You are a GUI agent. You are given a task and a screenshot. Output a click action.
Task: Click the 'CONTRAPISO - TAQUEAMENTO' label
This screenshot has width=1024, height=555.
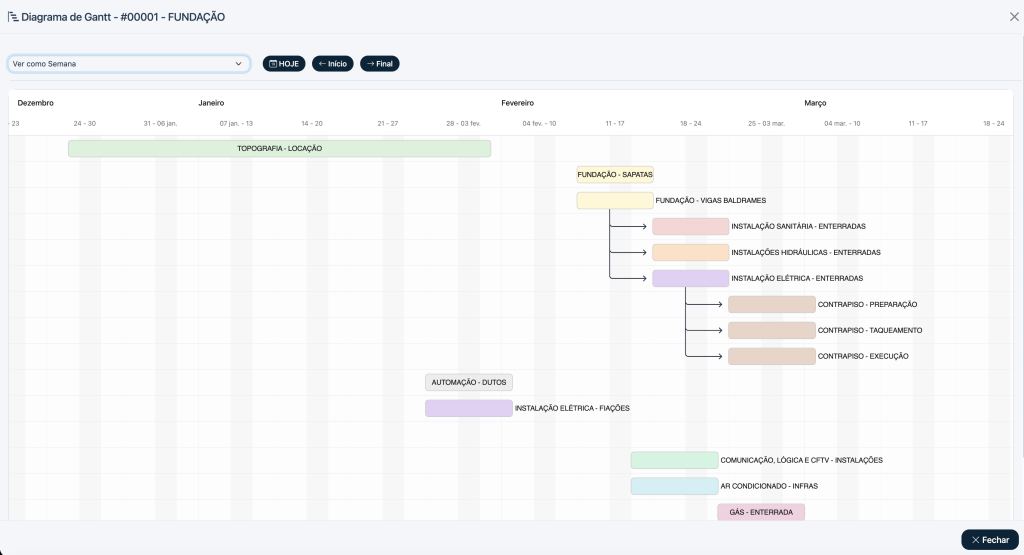coord(870,330)
